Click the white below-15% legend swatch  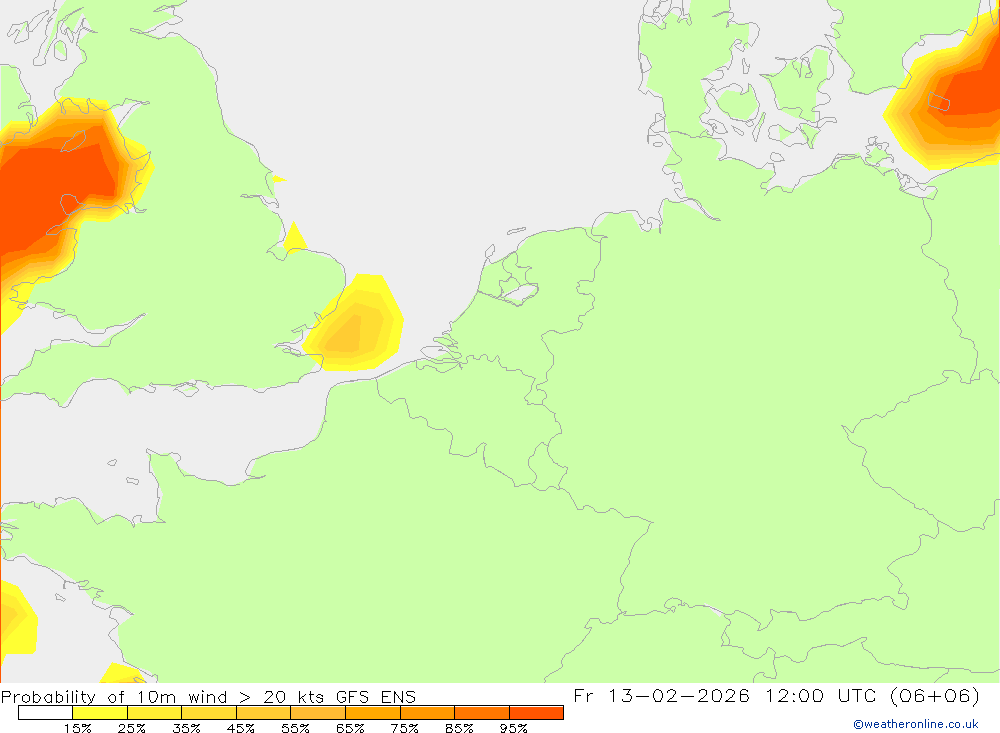click(45, 713)
